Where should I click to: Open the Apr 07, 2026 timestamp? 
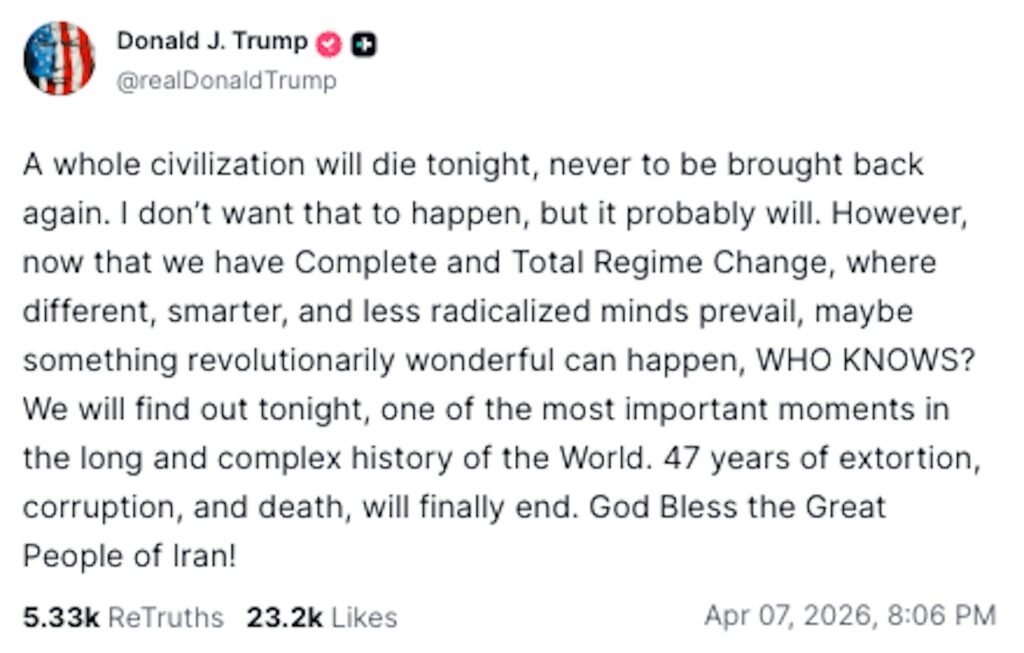[789, 615]
